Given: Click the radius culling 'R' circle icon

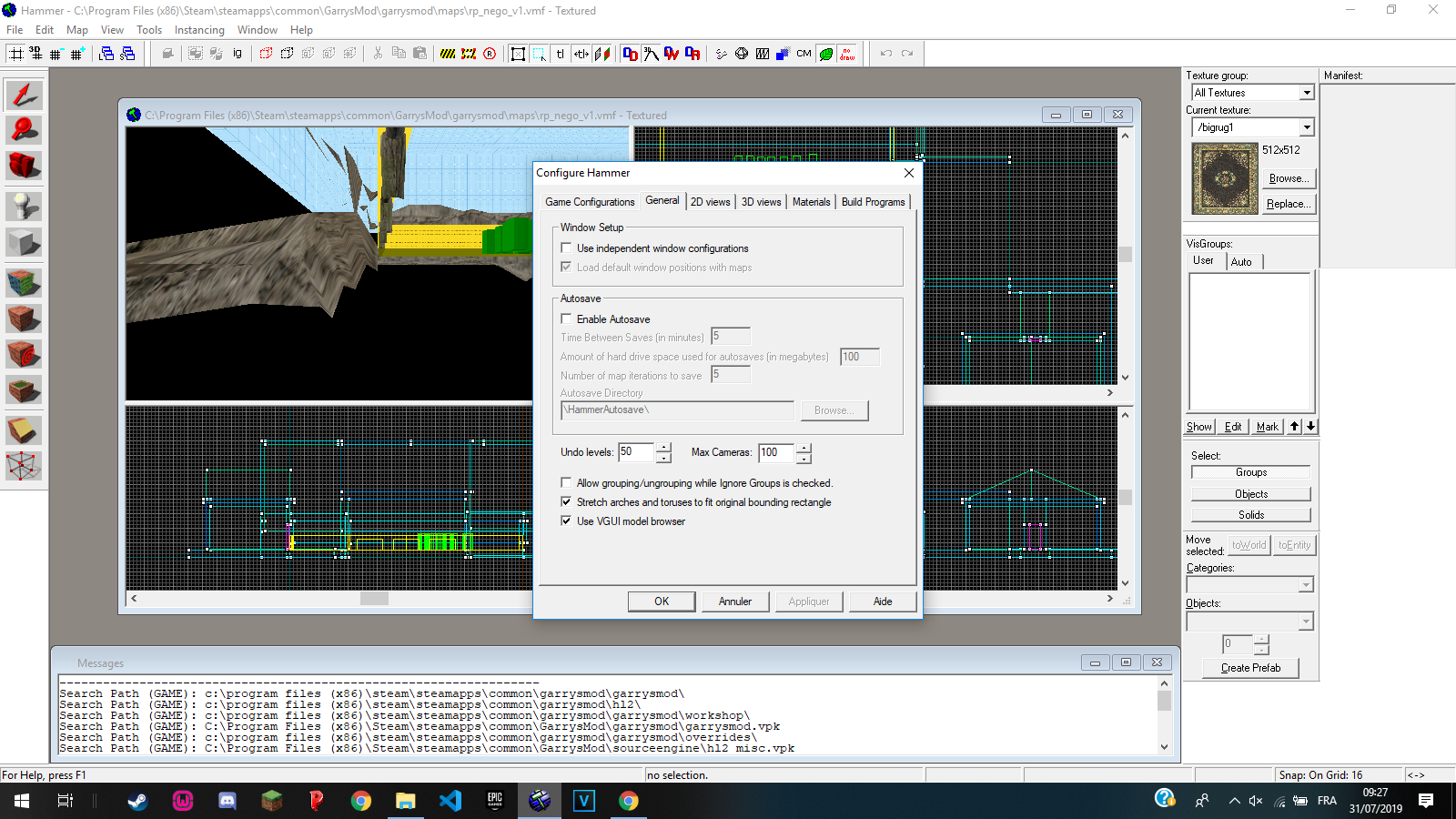Looking at the screenshot, I should 490,54.
